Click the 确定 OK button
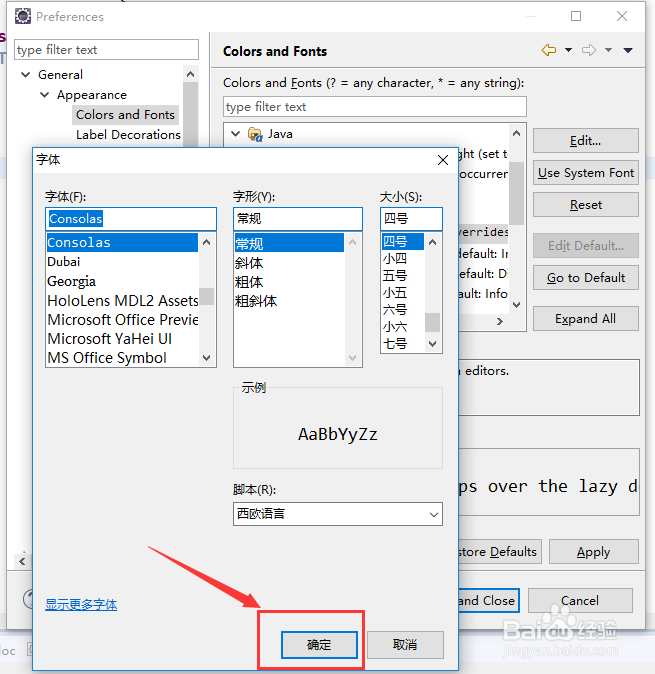This screenshot has height=674, width=655. pyautogui.click(x=319, y=645)
